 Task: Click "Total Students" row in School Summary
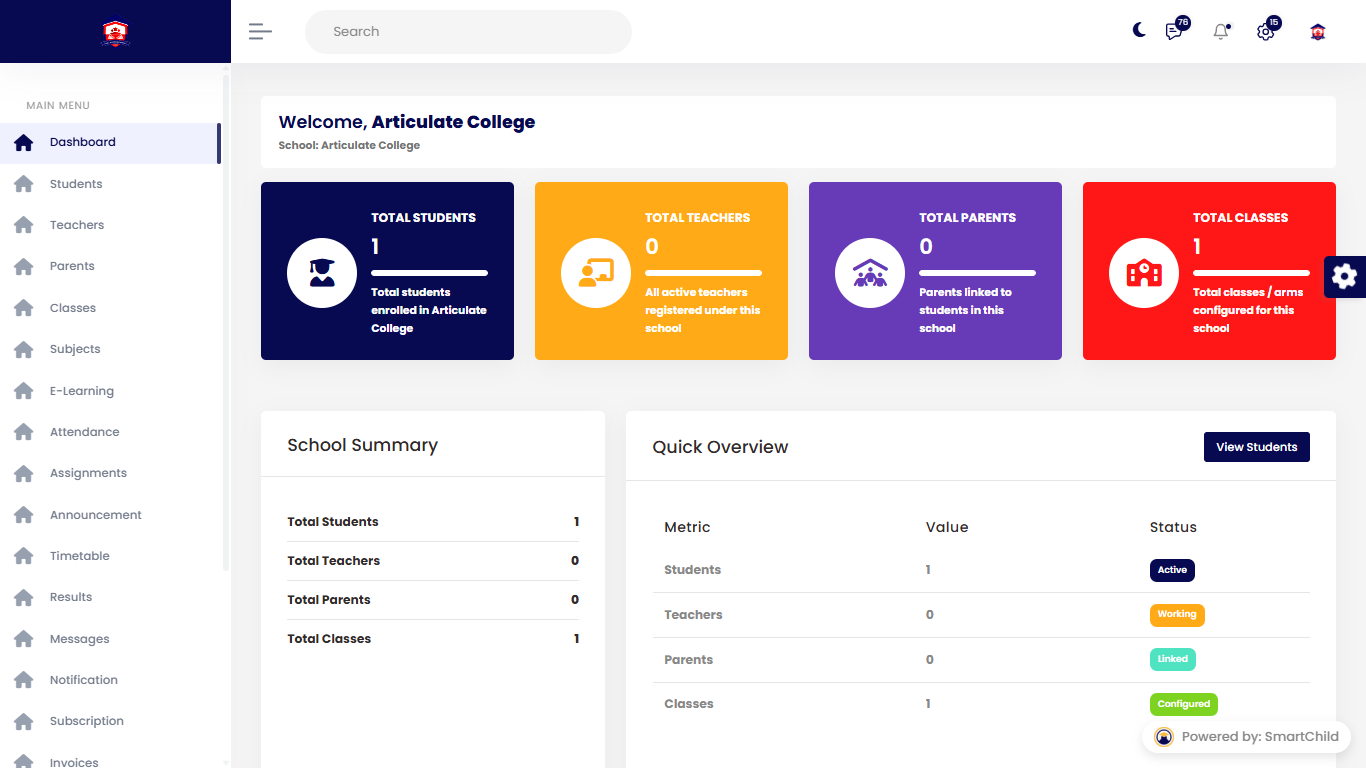(433, 522)
